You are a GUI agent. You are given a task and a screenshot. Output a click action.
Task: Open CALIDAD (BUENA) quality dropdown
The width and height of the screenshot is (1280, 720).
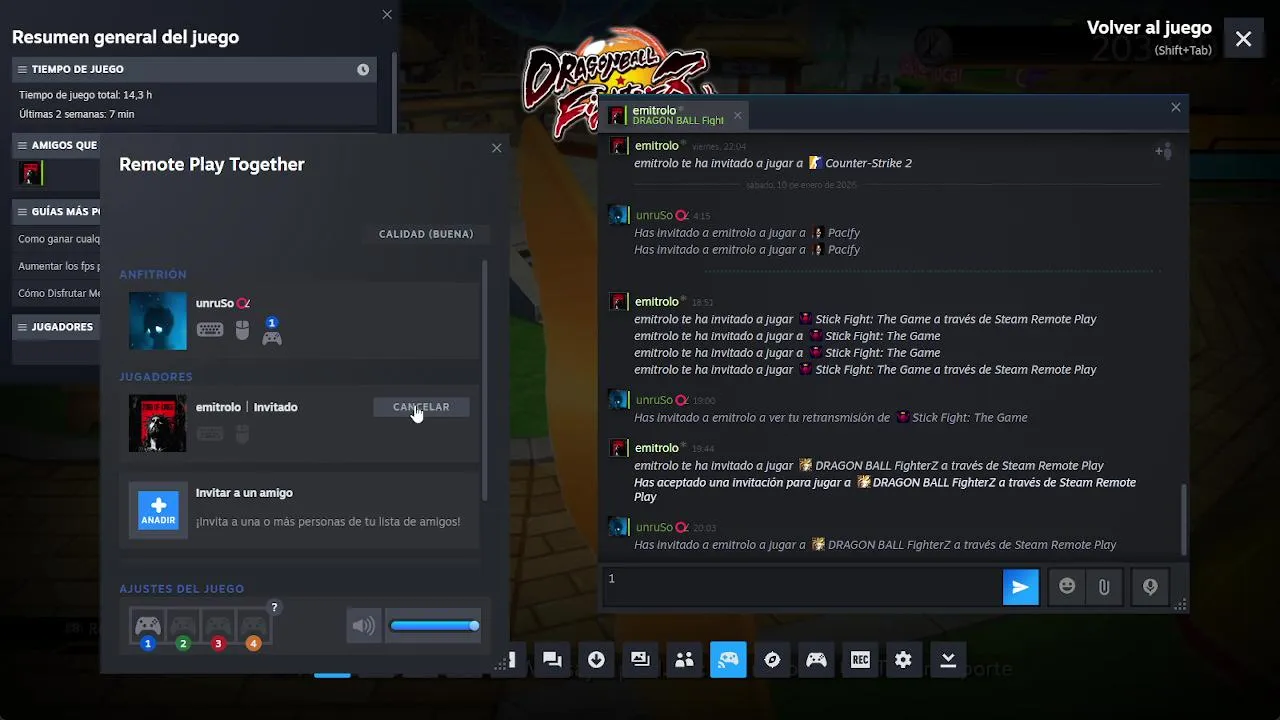pyautogui.click(x=426, y=234)
